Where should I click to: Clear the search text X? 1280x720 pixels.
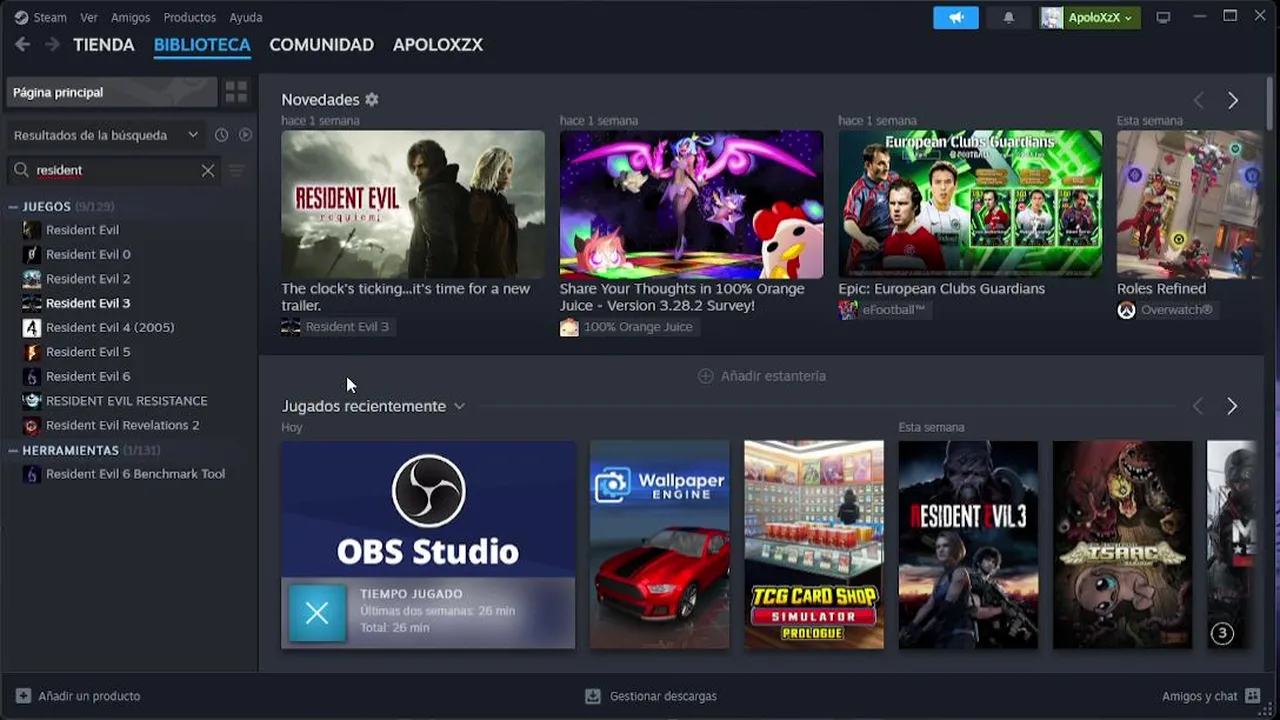click(208, 170)
